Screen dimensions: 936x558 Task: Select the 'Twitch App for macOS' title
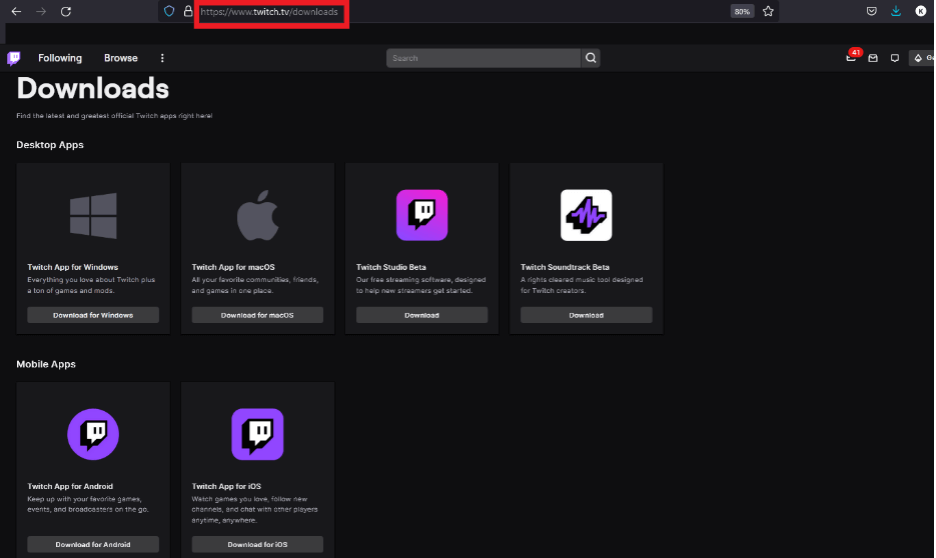click(233, 267)
